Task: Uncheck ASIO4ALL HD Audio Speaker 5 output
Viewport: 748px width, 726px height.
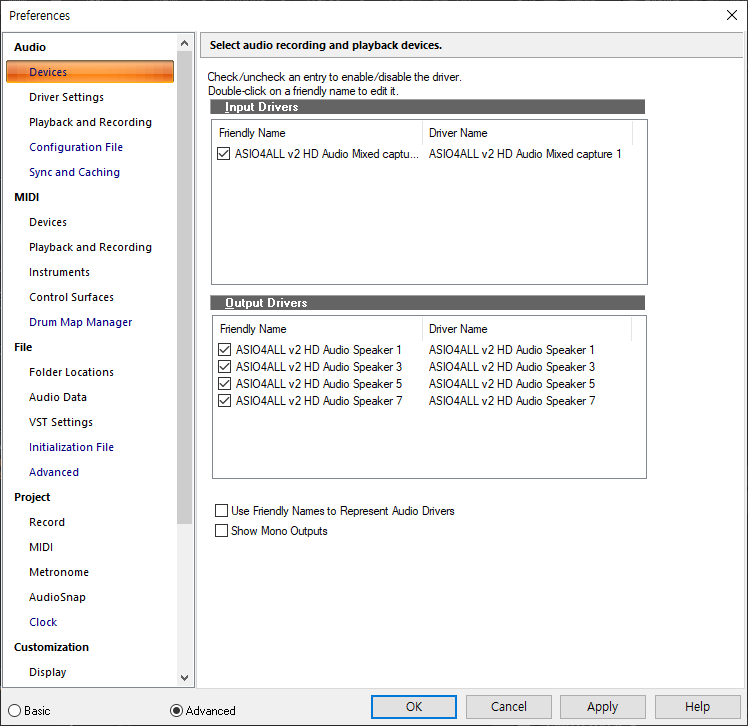Action: point(224,384)
